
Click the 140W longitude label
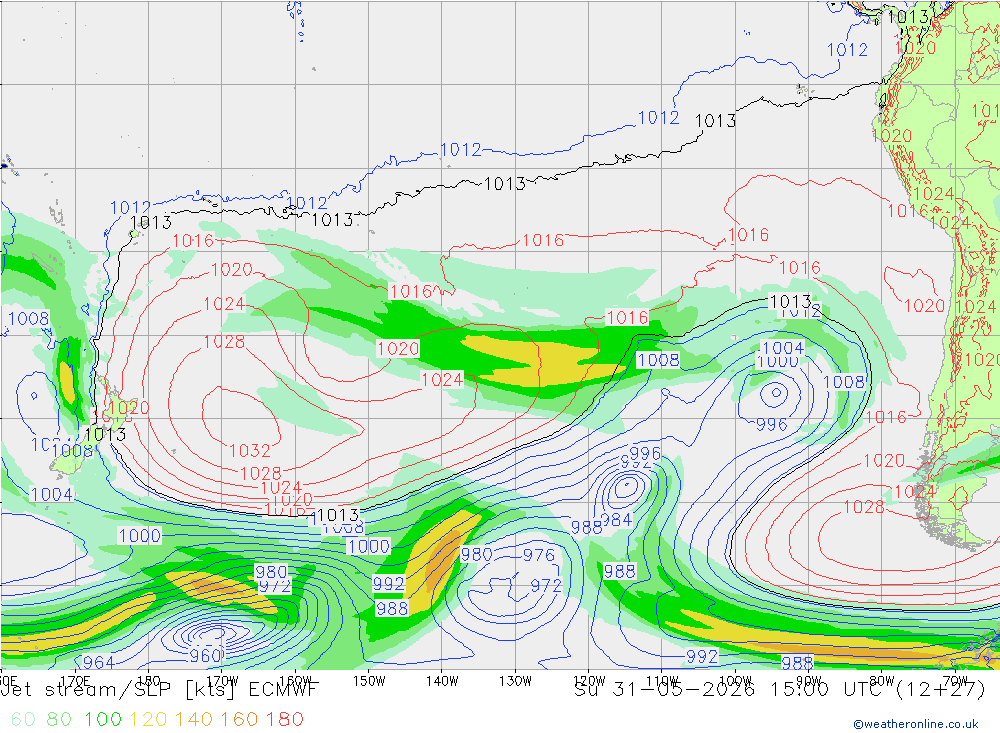(x=442, y=681)
